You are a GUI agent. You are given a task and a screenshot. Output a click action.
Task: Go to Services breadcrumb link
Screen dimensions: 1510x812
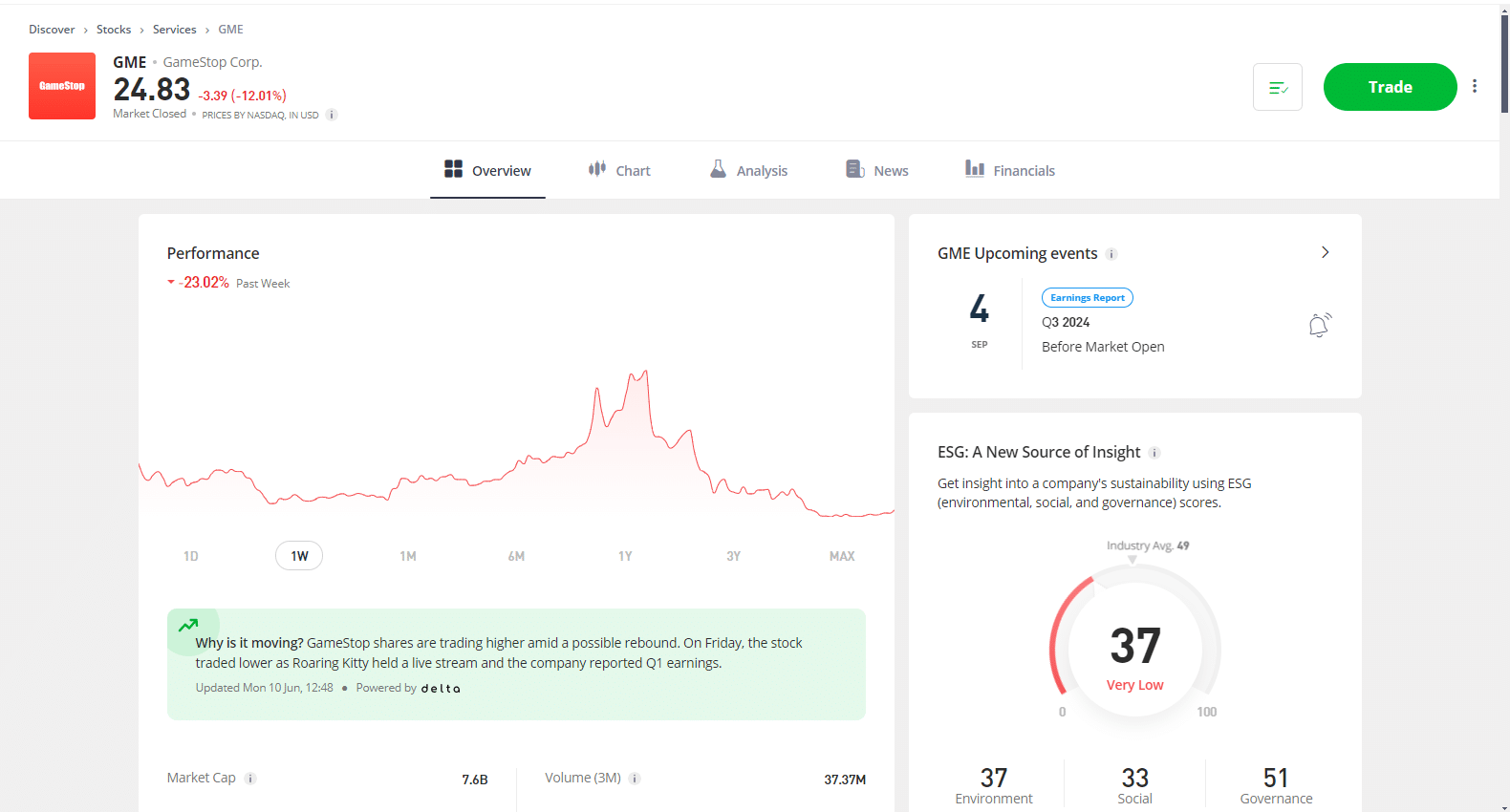pyautogui.click(x=174, y=30)
